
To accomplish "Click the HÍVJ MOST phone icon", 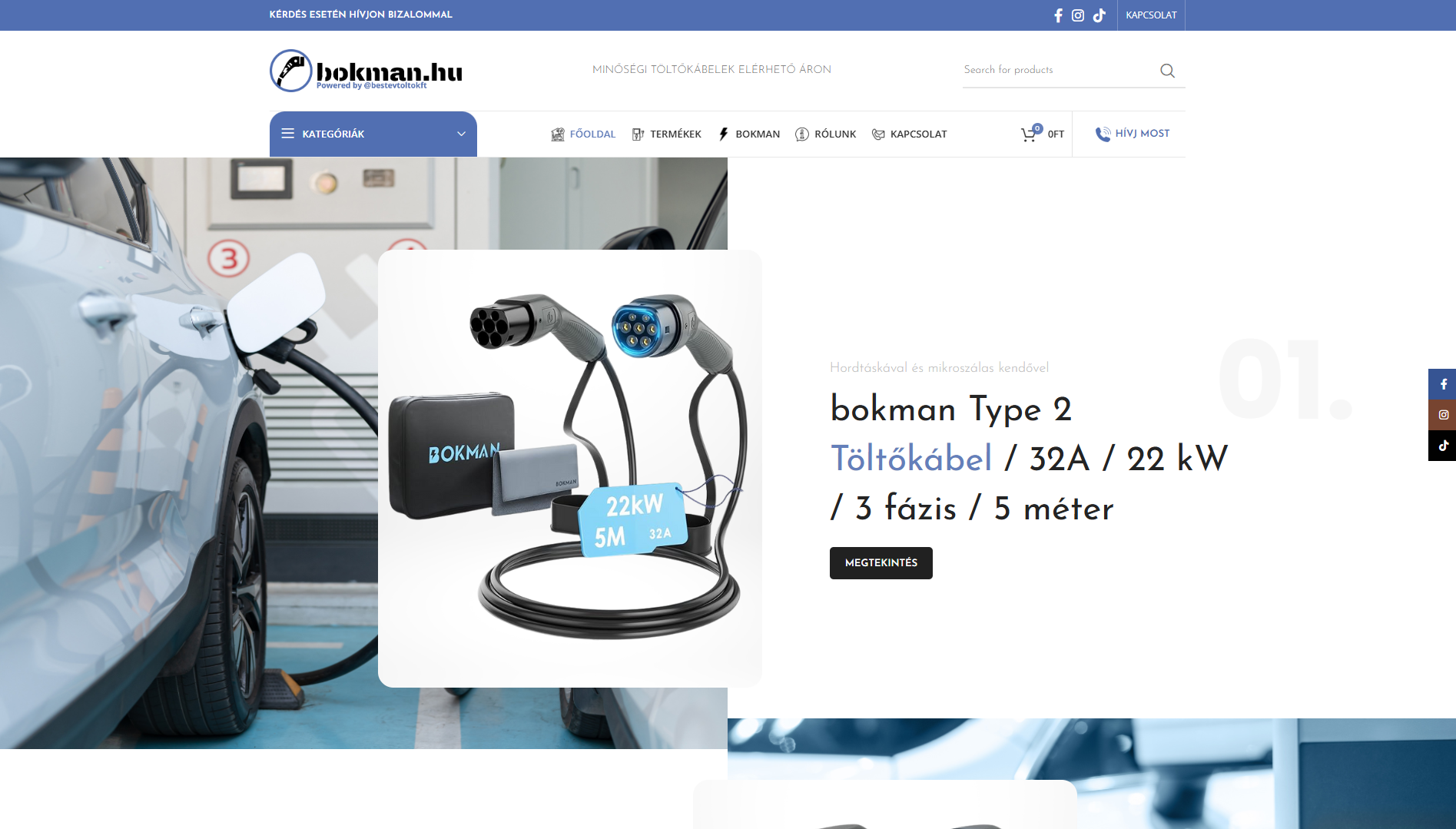I will click(x=1102, y=134).
